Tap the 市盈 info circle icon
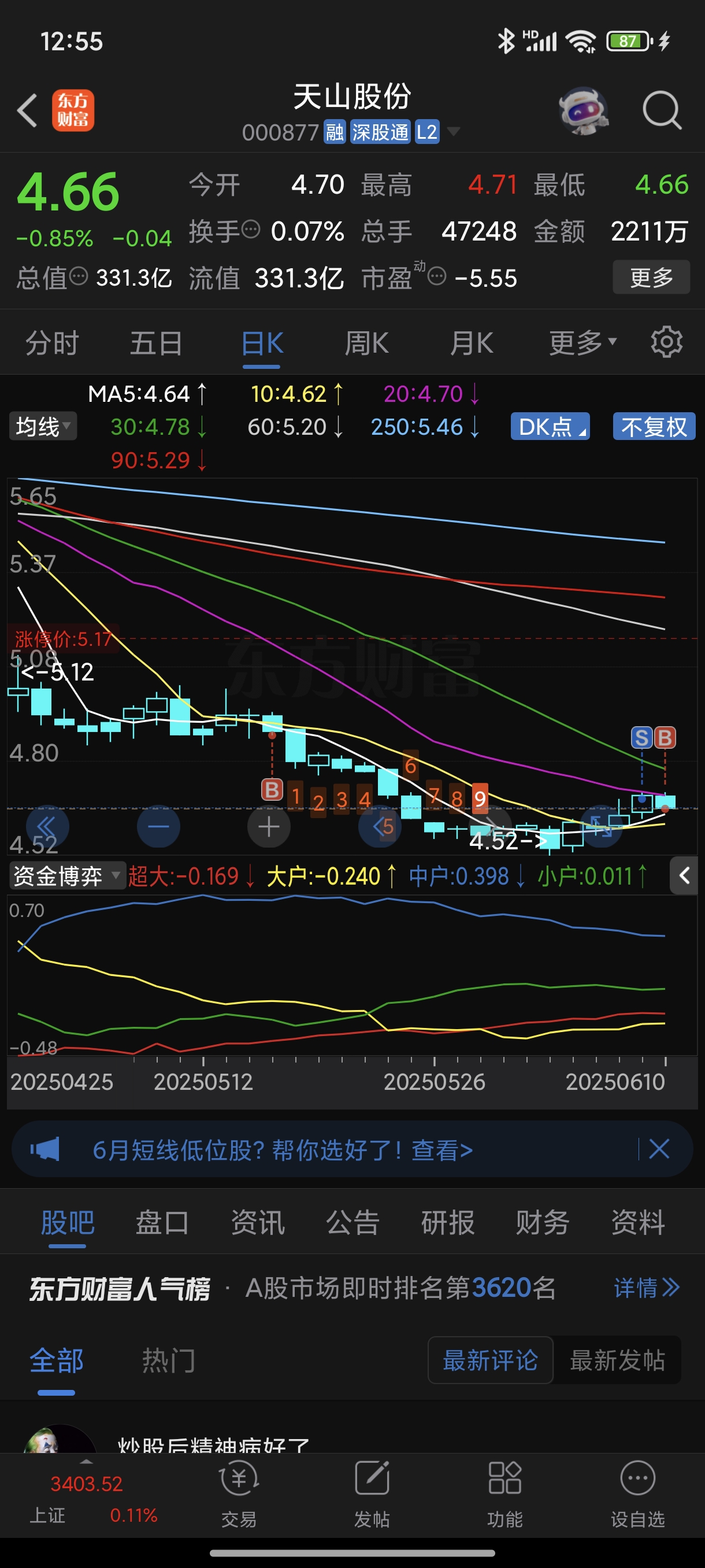The height and width of the screenshot is (1568, 705). pos(437,277)
